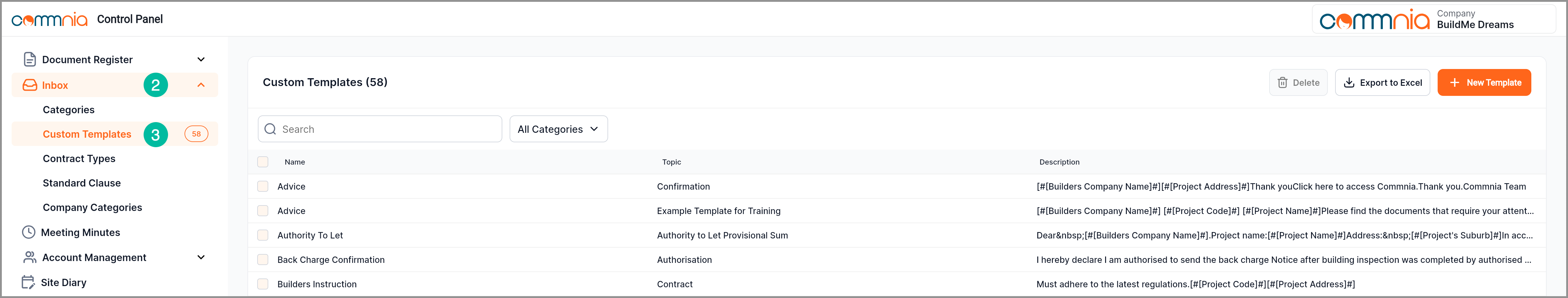Click the Delete trash icon
Screen dimensions: 1568x298
click(x=1282, y=83)
